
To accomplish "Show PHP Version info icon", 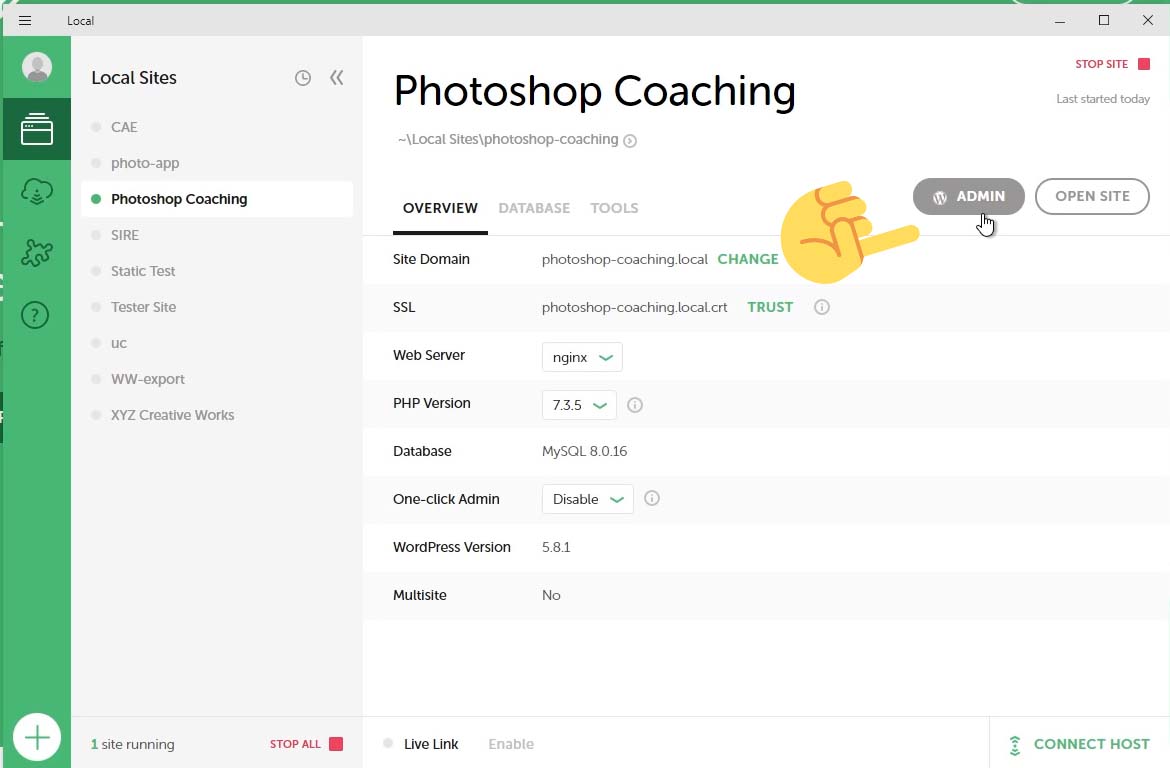I will coord(635,405).
